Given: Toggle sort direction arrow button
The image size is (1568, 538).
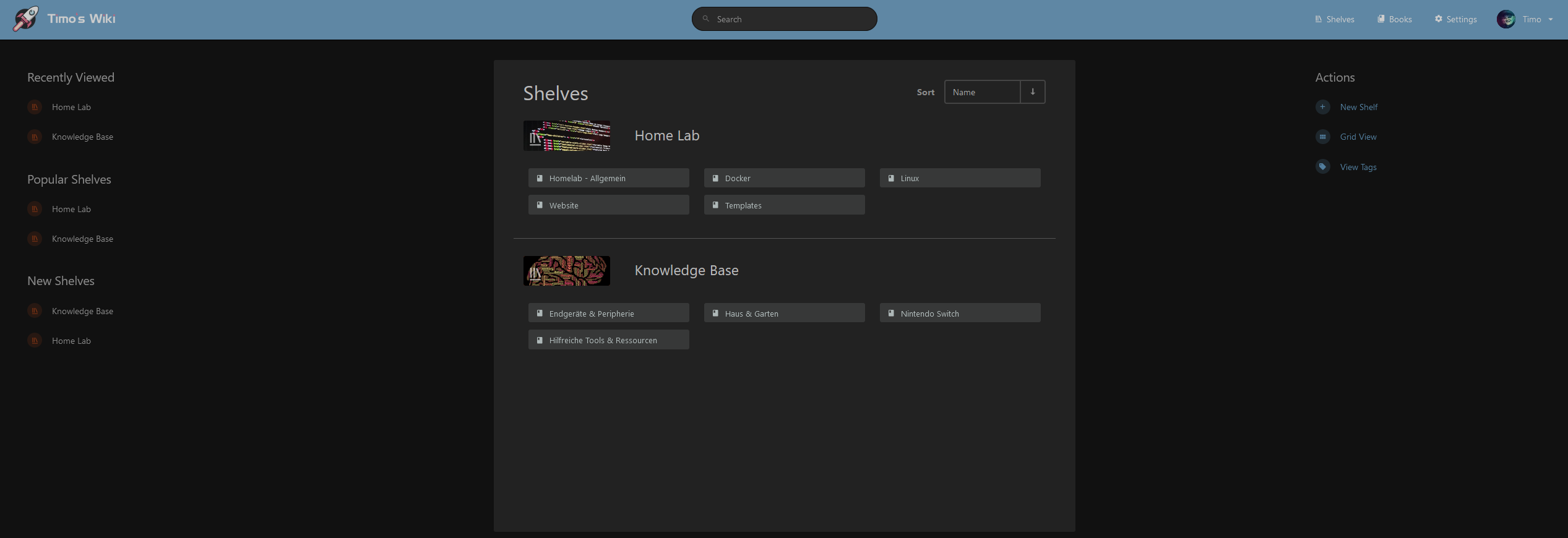Looking at the screenshot, I should tap(1033, 92).
